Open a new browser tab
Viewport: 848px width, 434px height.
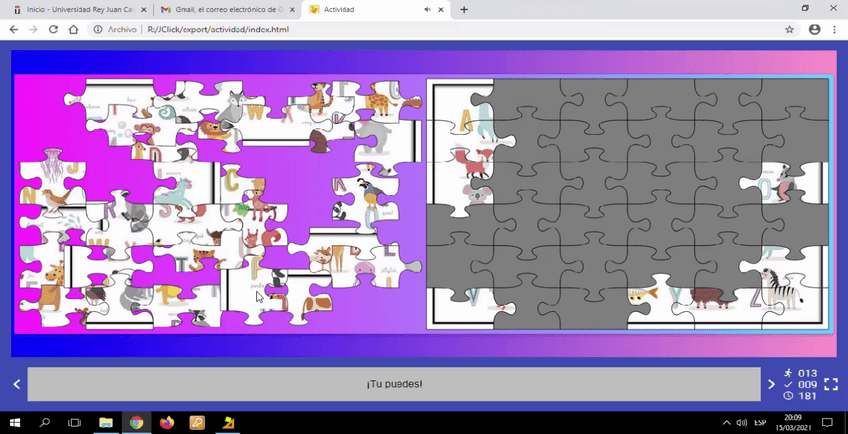pos(464,9)
